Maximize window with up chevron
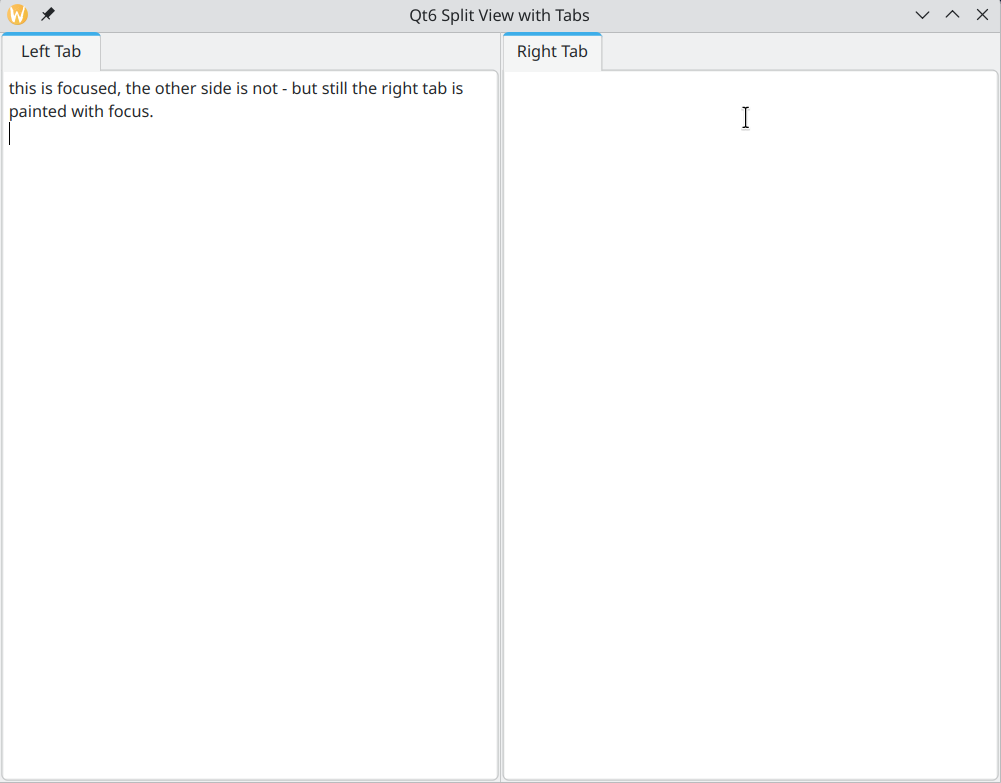 (952, 15)
